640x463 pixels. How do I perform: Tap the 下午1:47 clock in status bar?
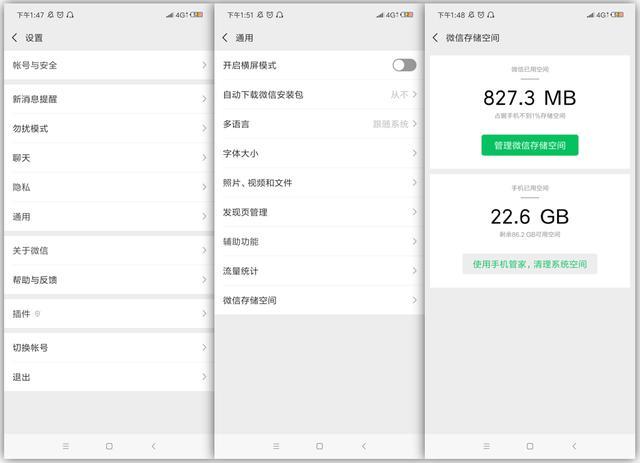pos(30,15)
